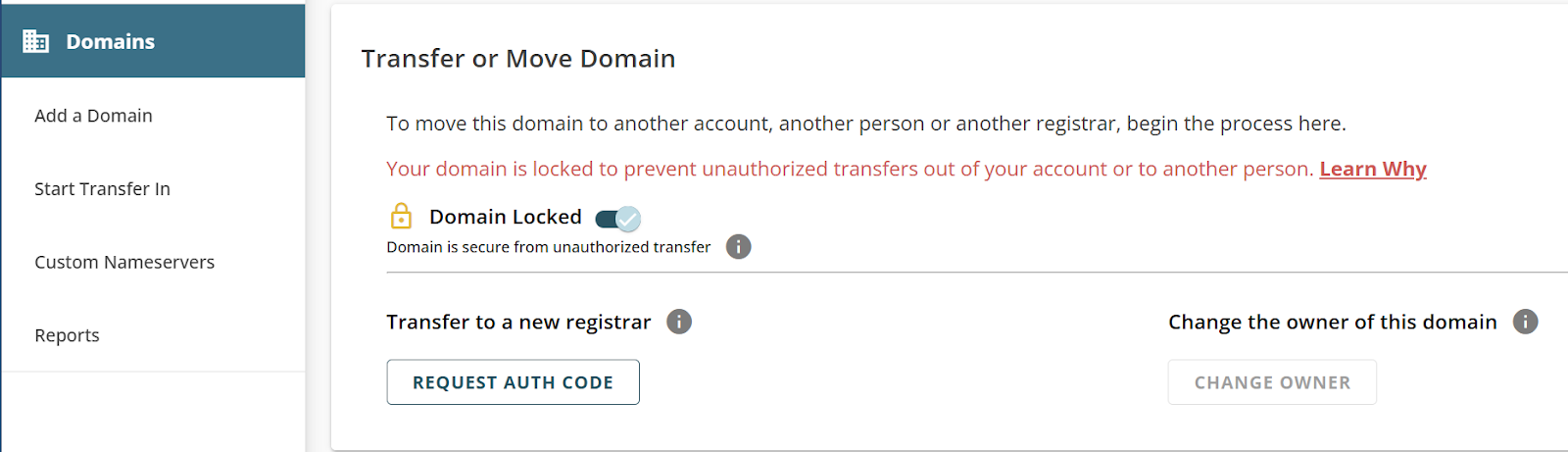Screen dimensions: 1568x452
Task: Open the Reports sidebar item
Action: click(x=67, y=335)
